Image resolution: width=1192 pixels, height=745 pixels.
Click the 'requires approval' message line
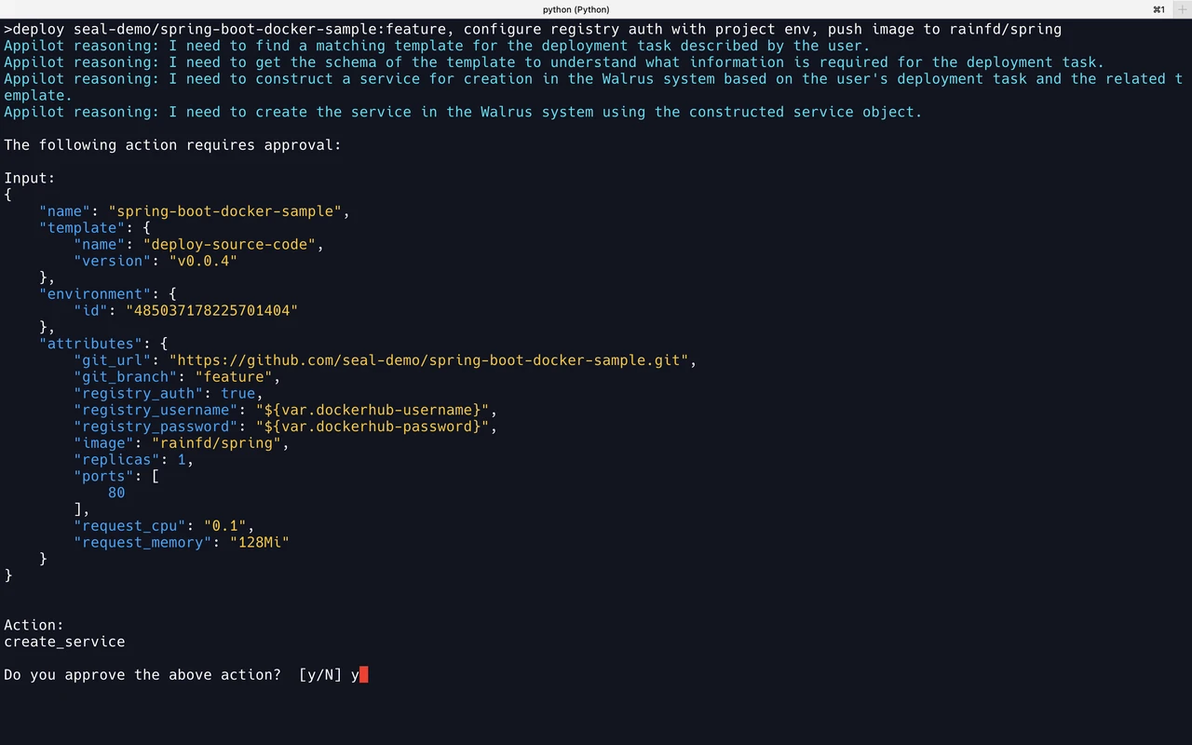173,145
